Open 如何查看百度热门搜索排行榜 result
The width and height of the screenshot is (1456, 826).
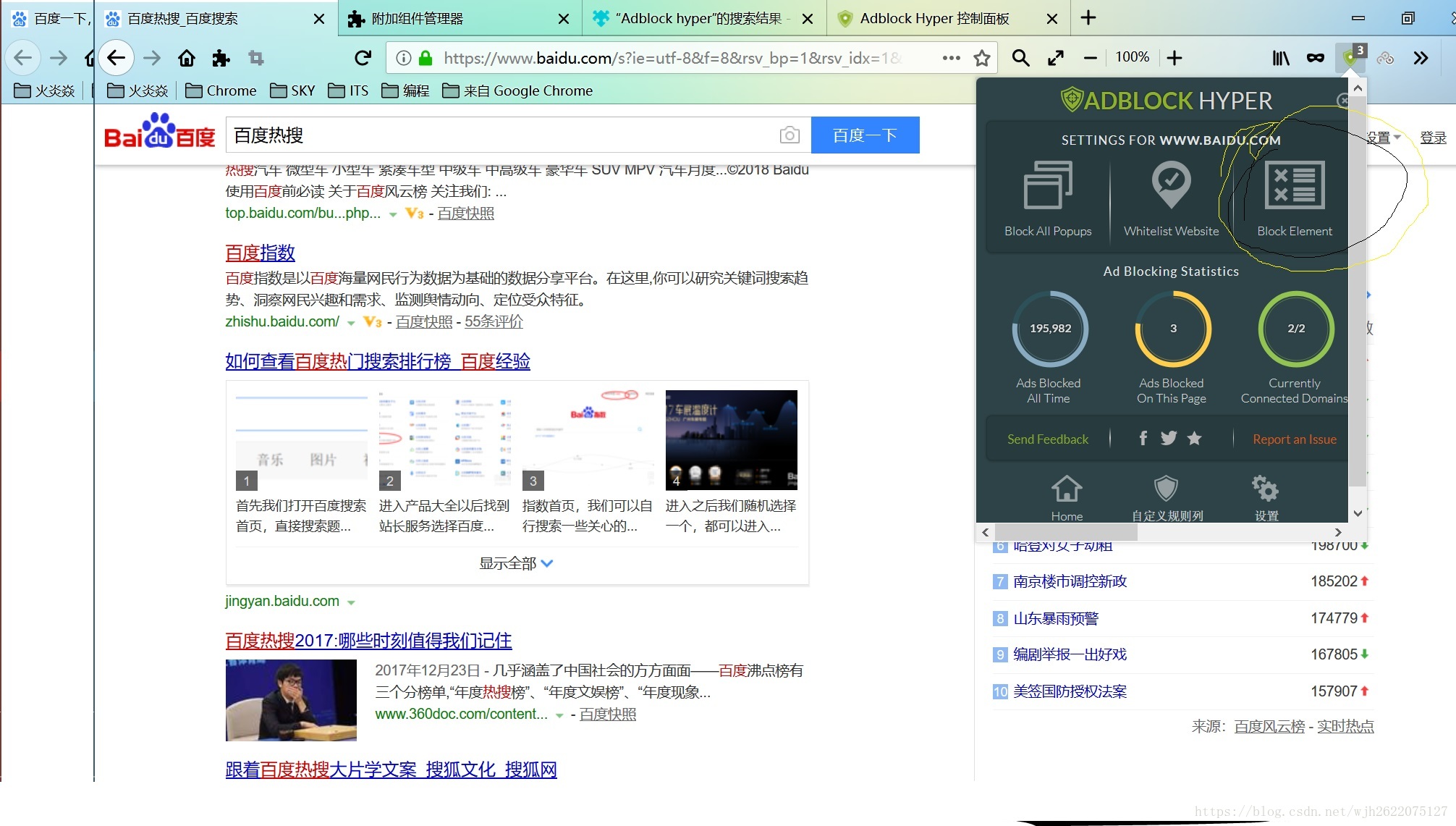click(377, 361)
